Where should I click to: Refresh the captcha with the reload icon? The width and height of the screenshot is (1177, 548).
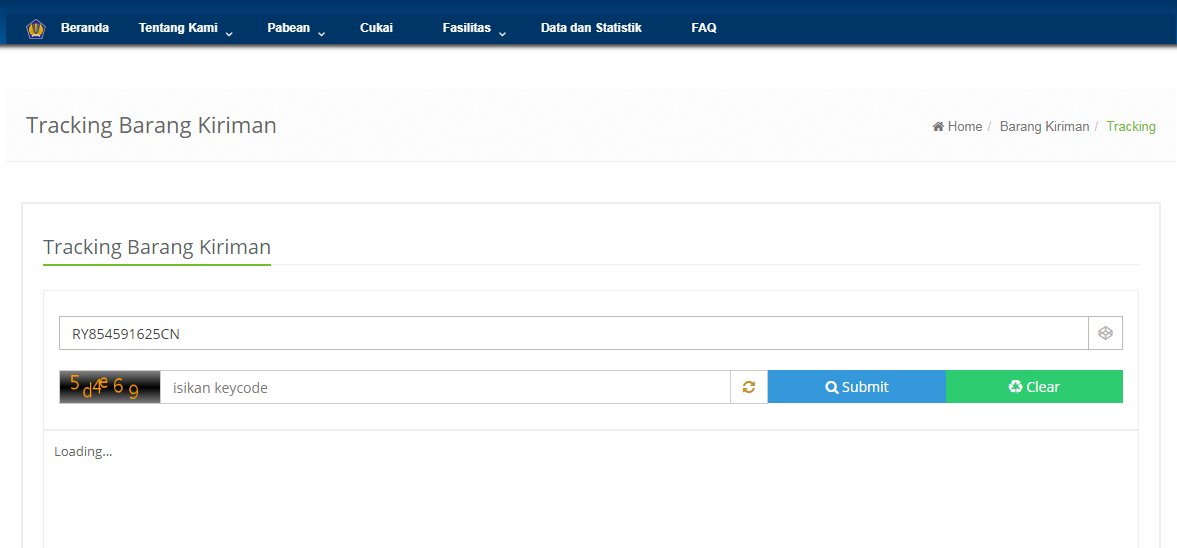pyautogui.click(x=749, y=387)
